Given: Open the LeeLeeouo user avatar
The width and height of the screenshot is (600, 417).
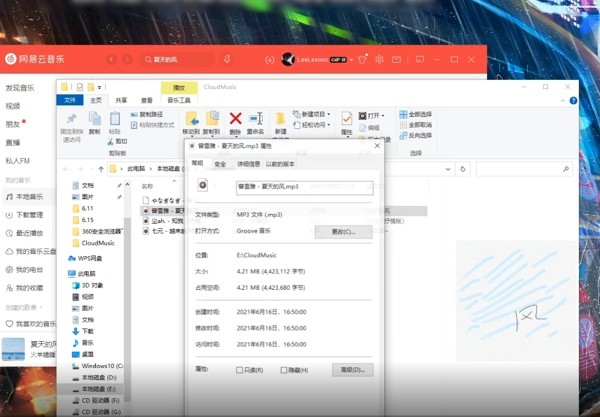Looking at the screenshot, I should click(x=288, y=59).
